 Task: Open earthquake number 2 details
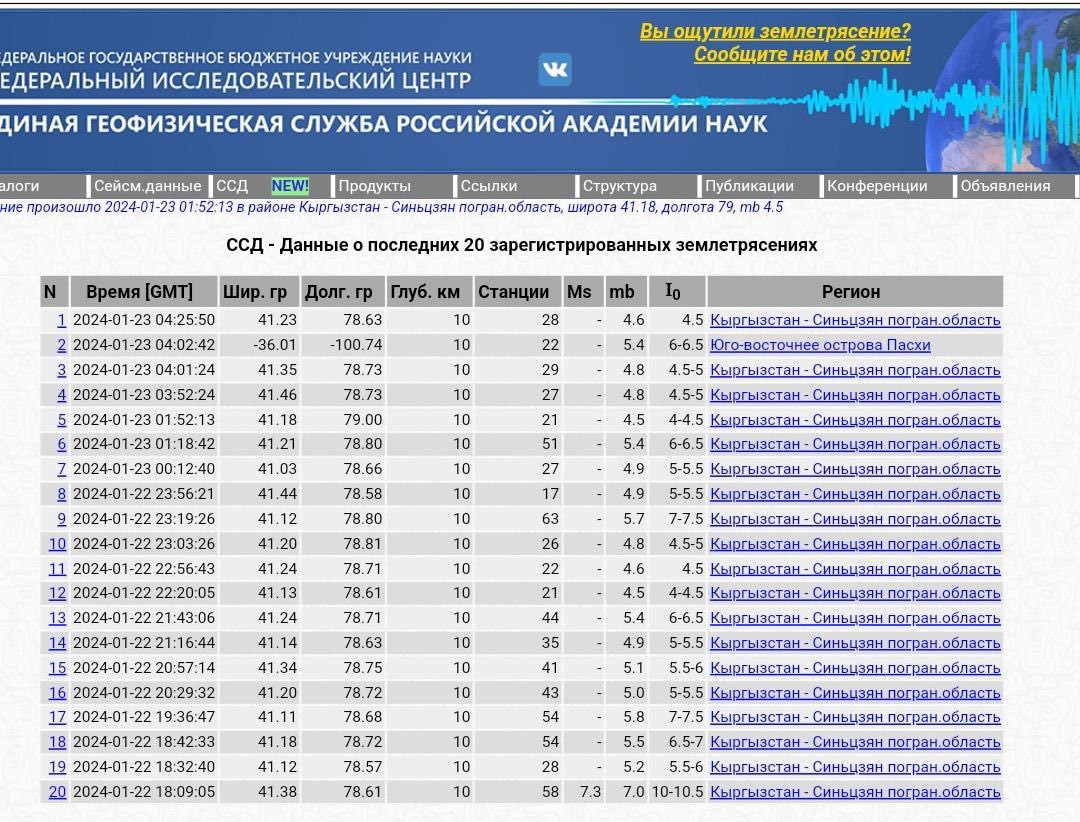(x=61, y=345)
